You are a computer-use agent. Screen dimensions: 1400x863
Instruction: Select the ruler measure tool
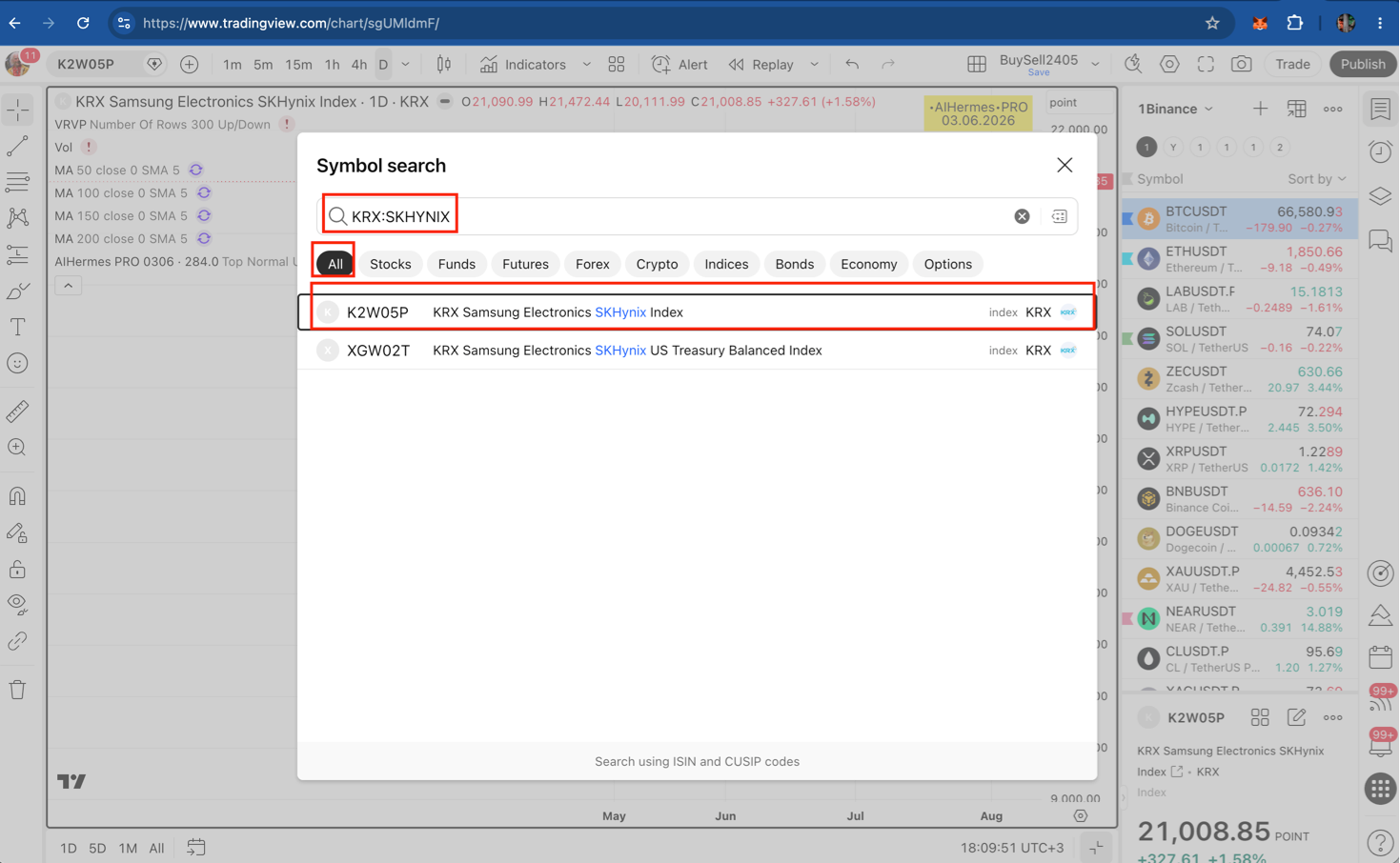tap(17, 411)
